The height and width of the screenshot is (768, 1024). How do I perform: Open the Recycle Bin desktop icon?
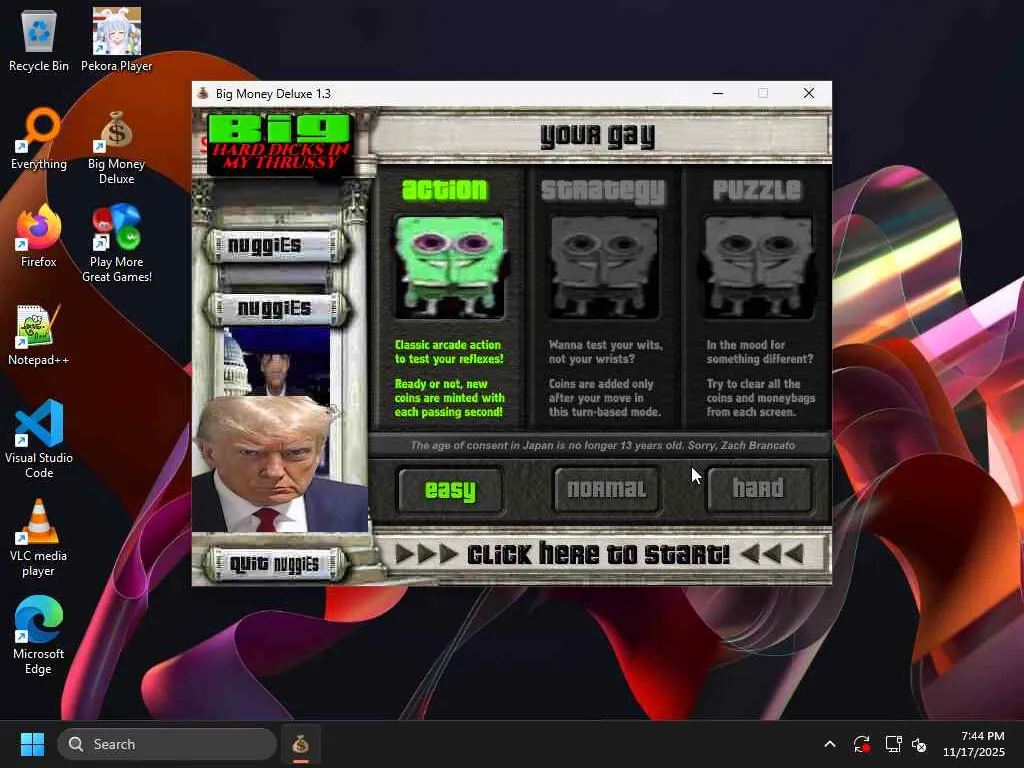(39, 40)
